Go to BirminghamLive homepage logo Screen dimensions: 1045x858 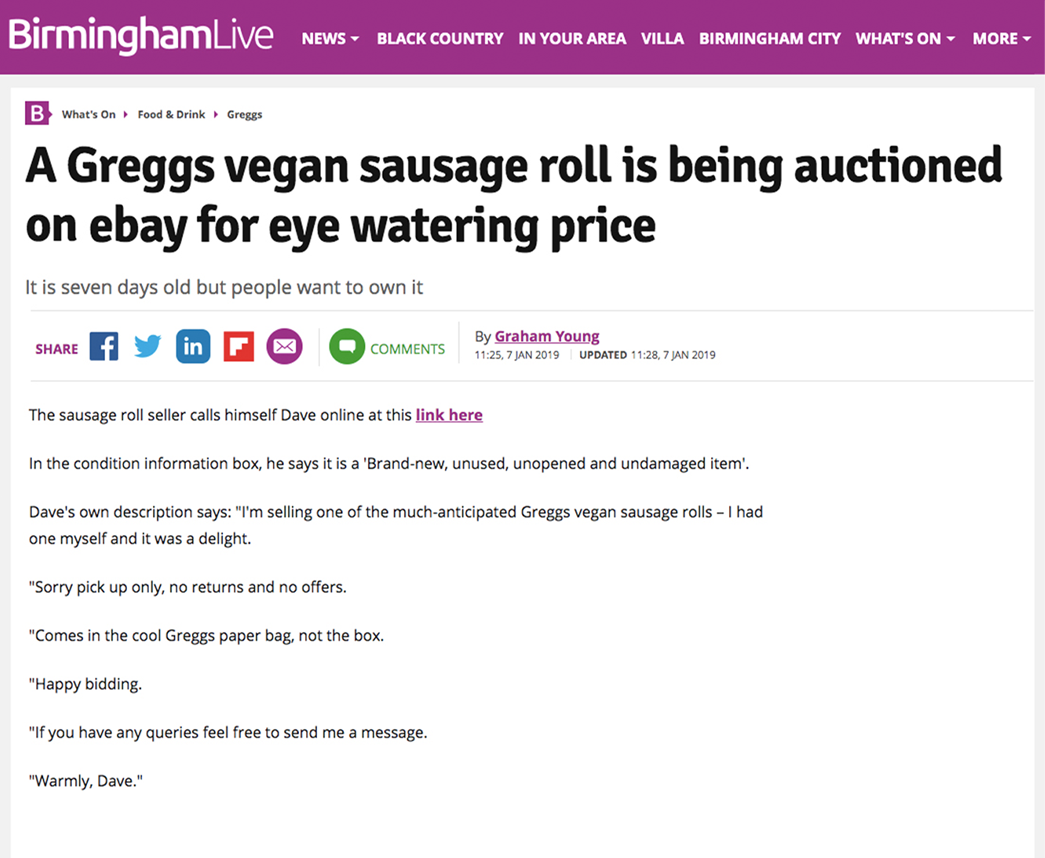(141, 36)
